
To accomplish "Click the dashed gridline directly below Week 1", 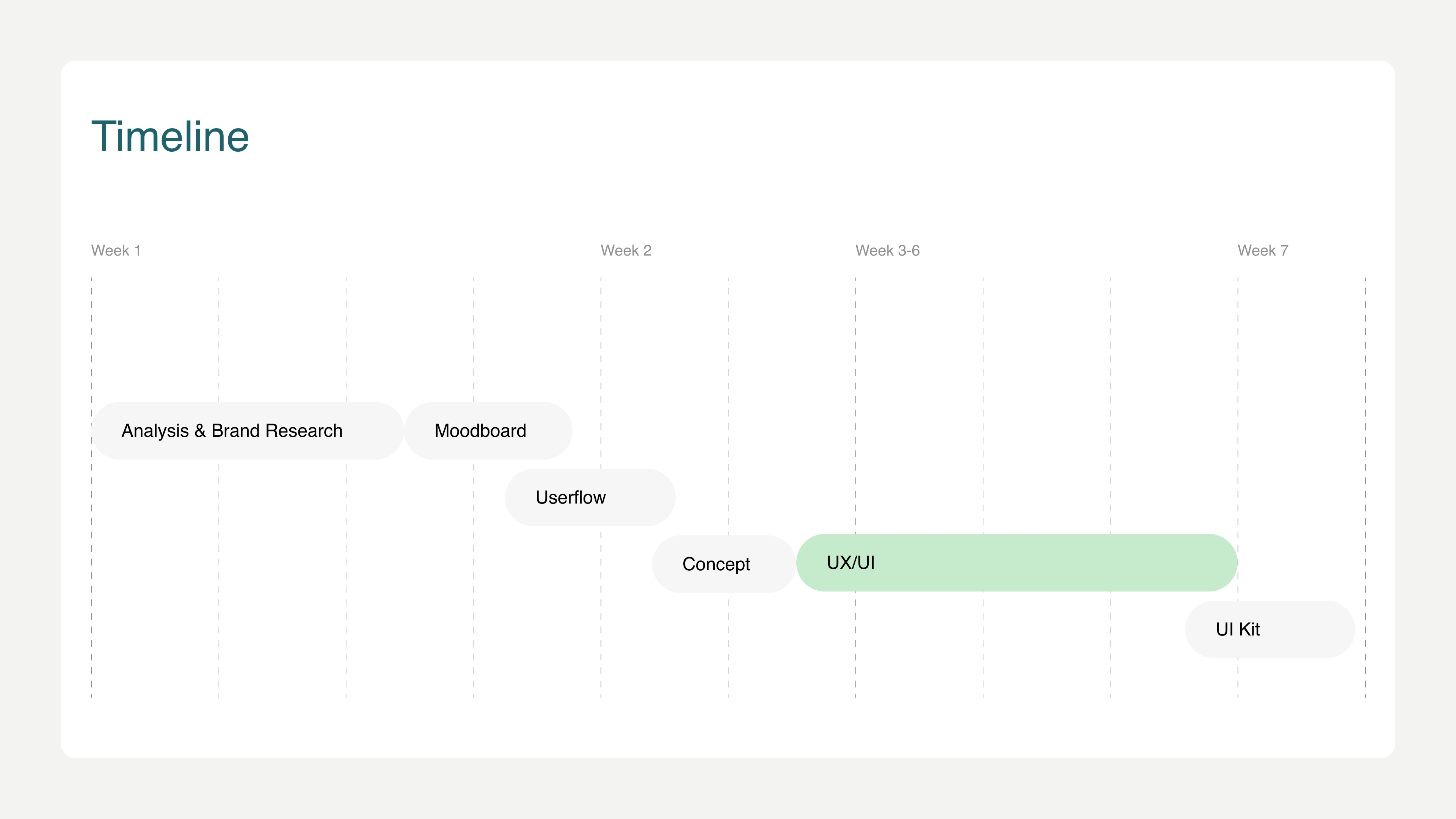I will [91, 339].
